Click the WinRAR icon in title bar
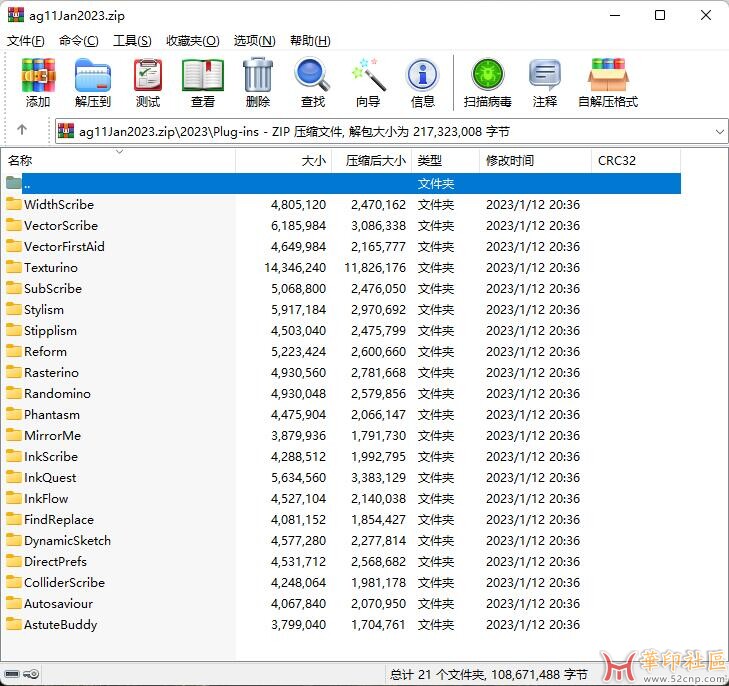Viewport: 729px width, 686px height. click(x=15, y=15)
